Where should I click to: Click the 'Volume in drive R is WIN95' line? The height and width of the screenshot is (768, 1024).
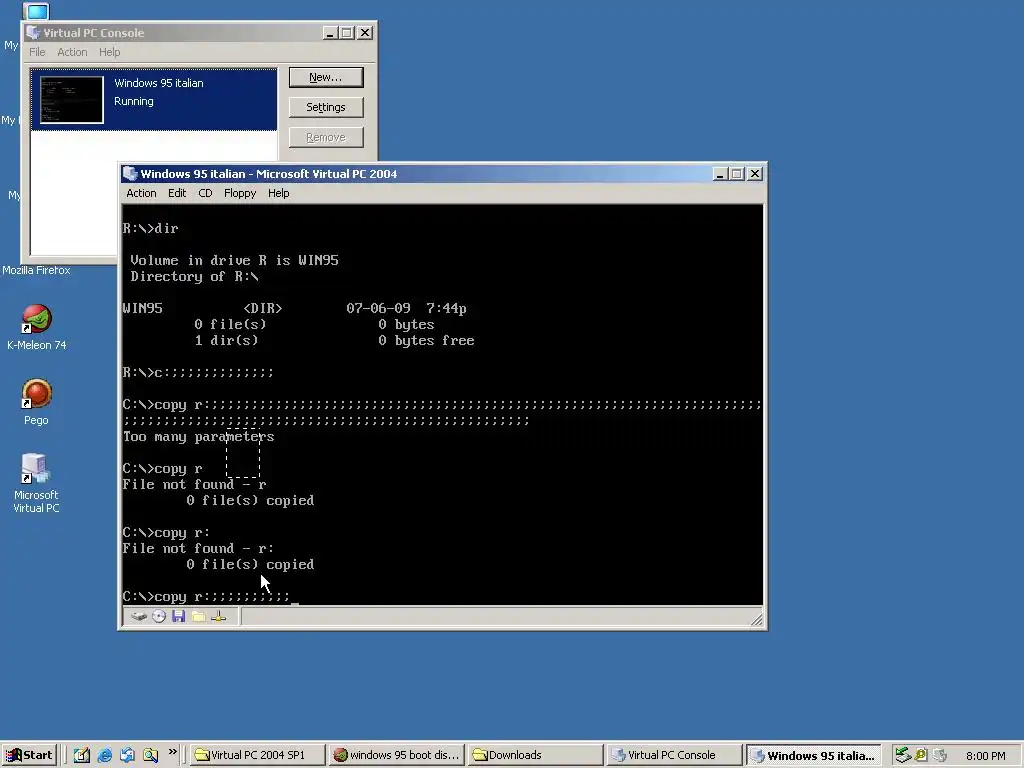[x=234, y=260]
